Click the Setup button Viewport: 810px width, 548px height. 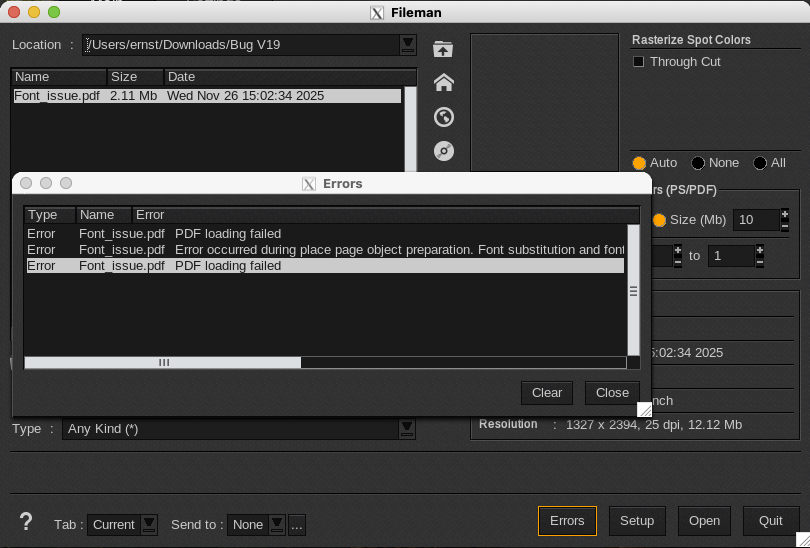click(x=637, y=521)
